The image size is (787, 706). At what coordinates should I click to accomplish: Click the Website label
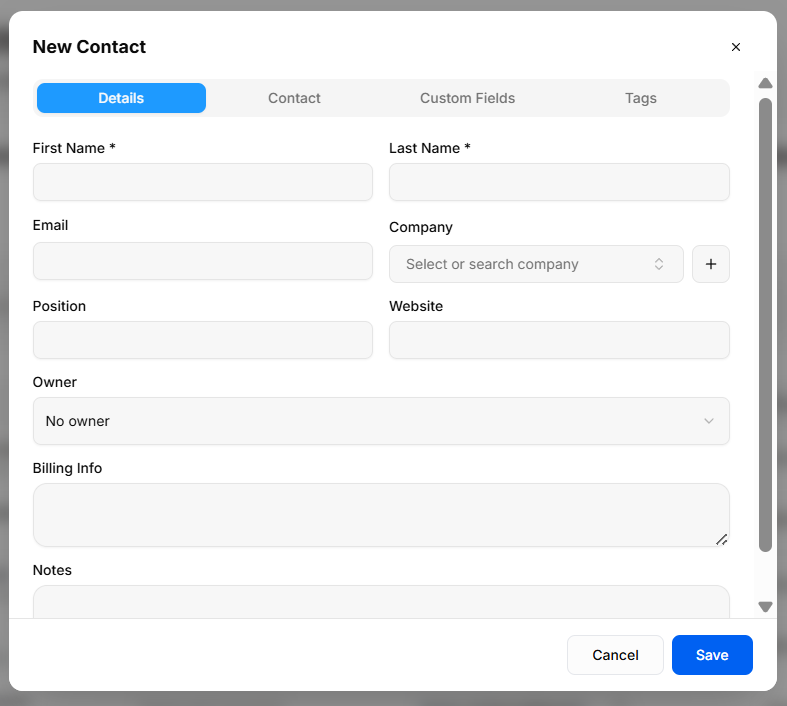(x=416, y=306)
